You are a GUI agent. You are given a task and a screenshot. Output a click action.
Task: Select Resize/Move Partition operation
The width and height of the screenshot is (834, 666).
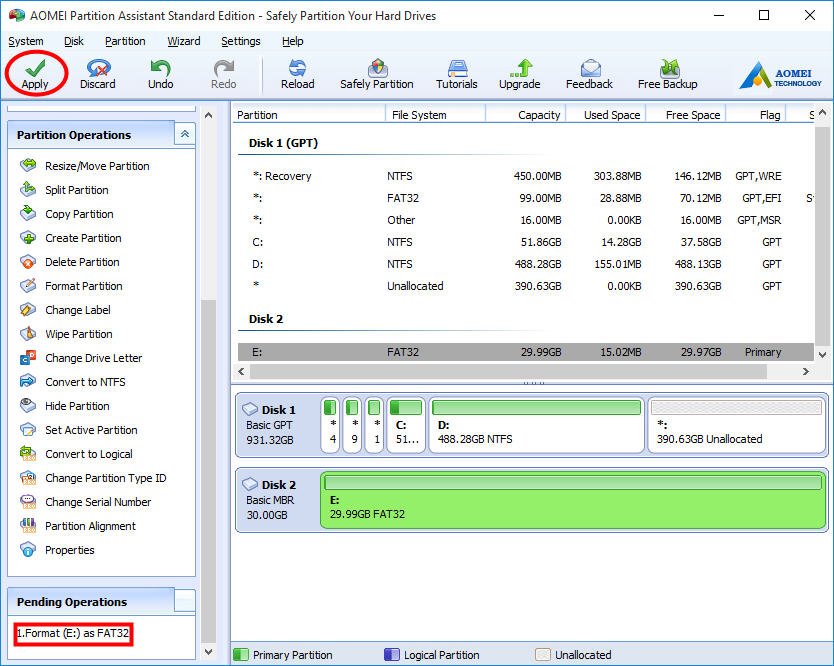point(97,166)
